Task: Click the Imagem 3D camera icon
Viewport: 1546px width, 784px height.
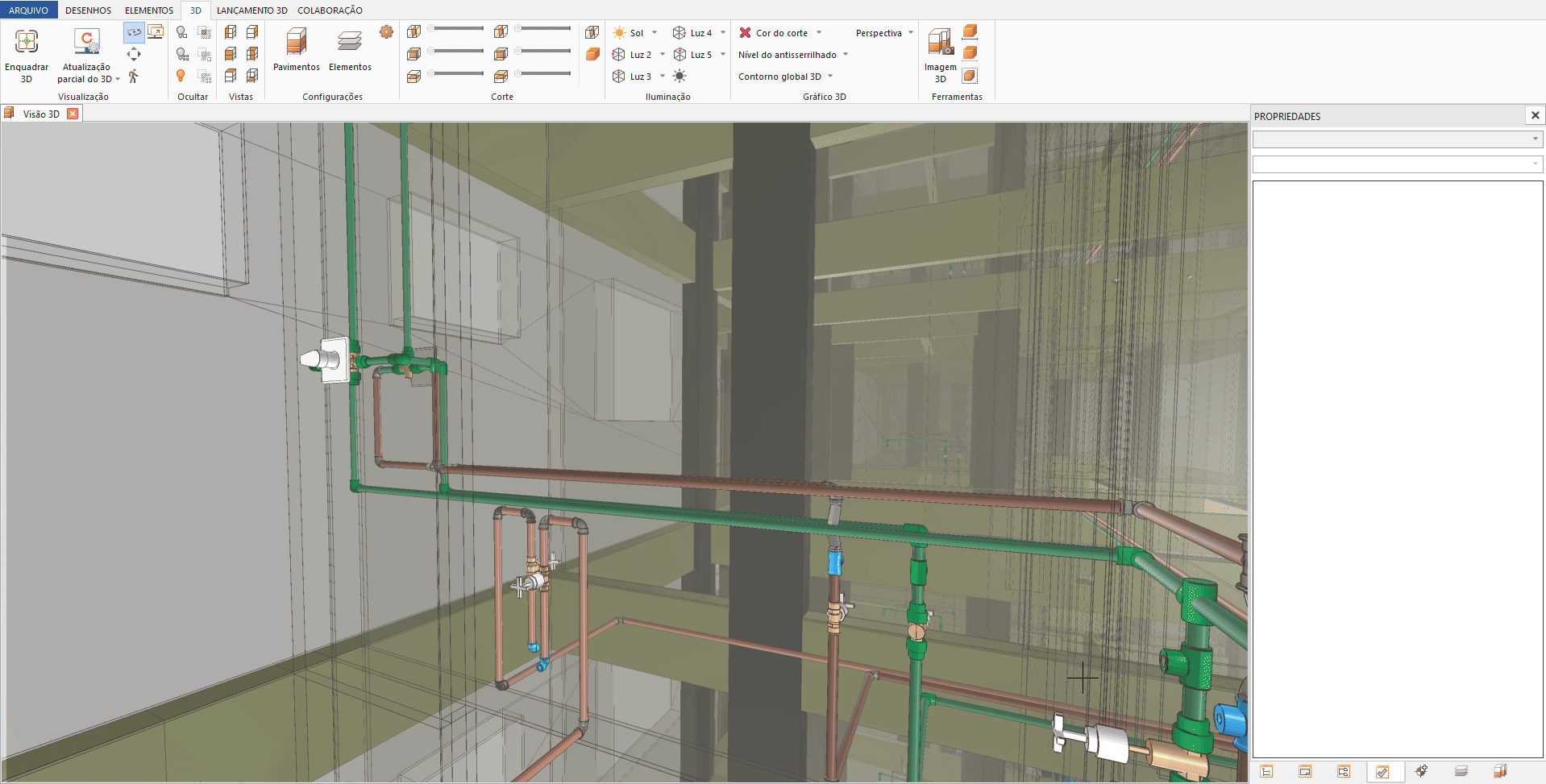Action: point(940,42)
